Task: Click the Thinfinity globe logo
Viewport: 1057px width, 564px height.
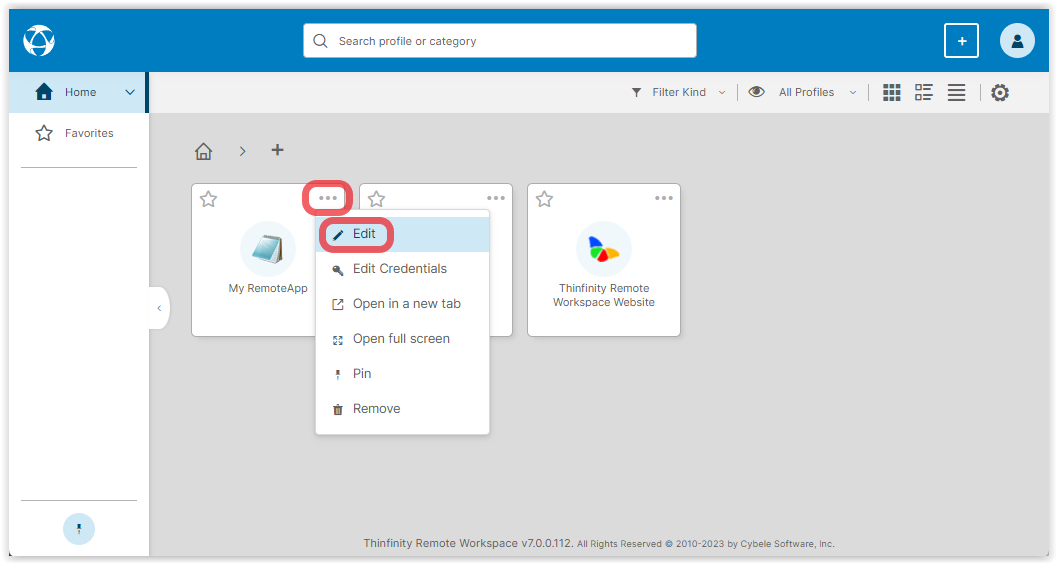Action: 39,40
